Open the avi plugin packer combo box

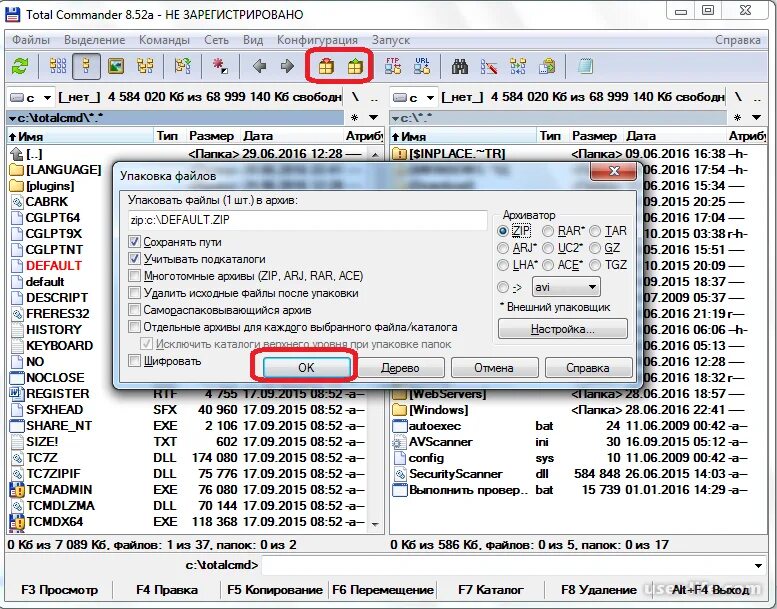[x=566, y=287]
